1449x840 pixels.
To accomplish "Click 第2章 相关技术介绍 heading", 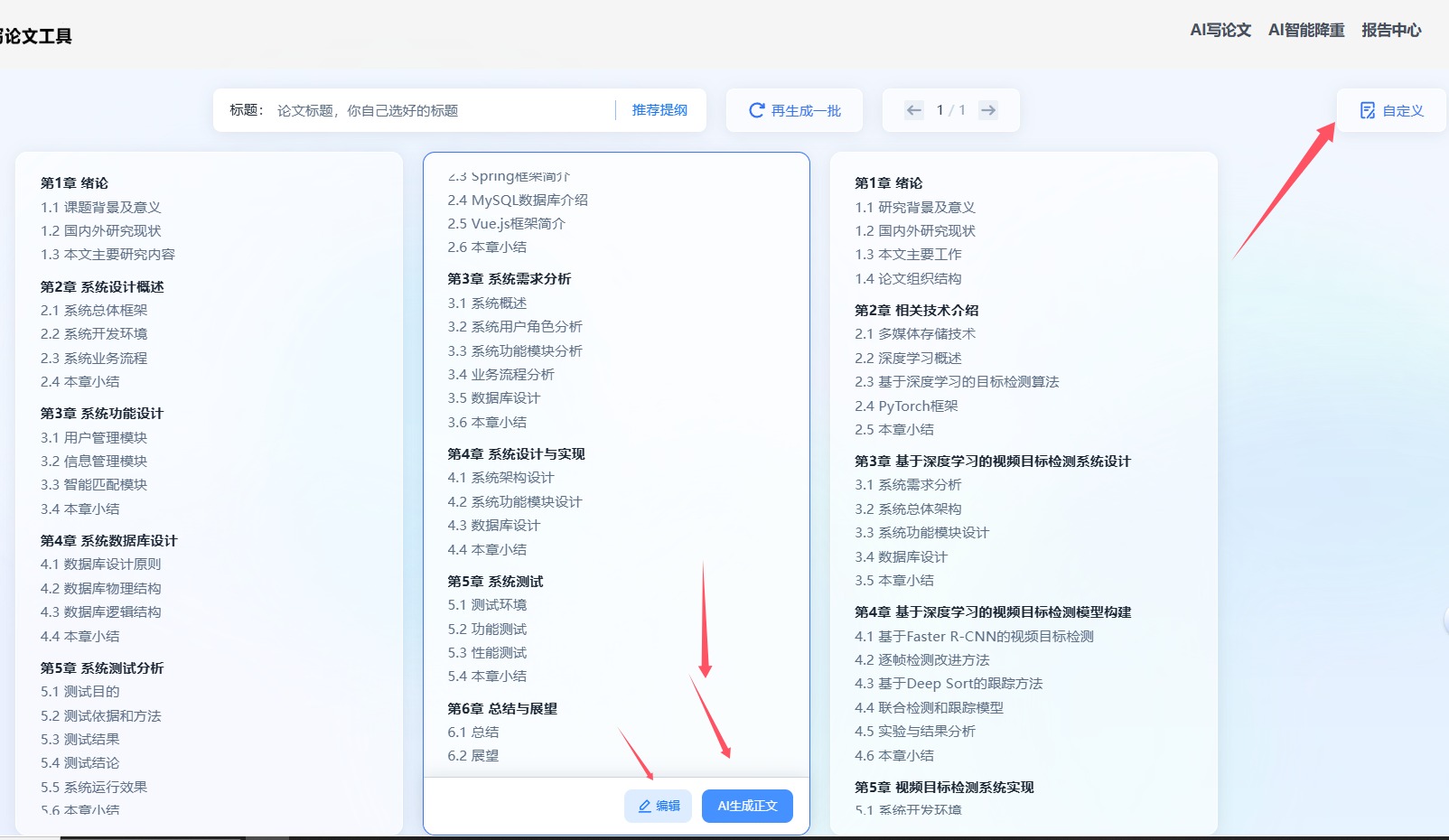I will (916, 310).
